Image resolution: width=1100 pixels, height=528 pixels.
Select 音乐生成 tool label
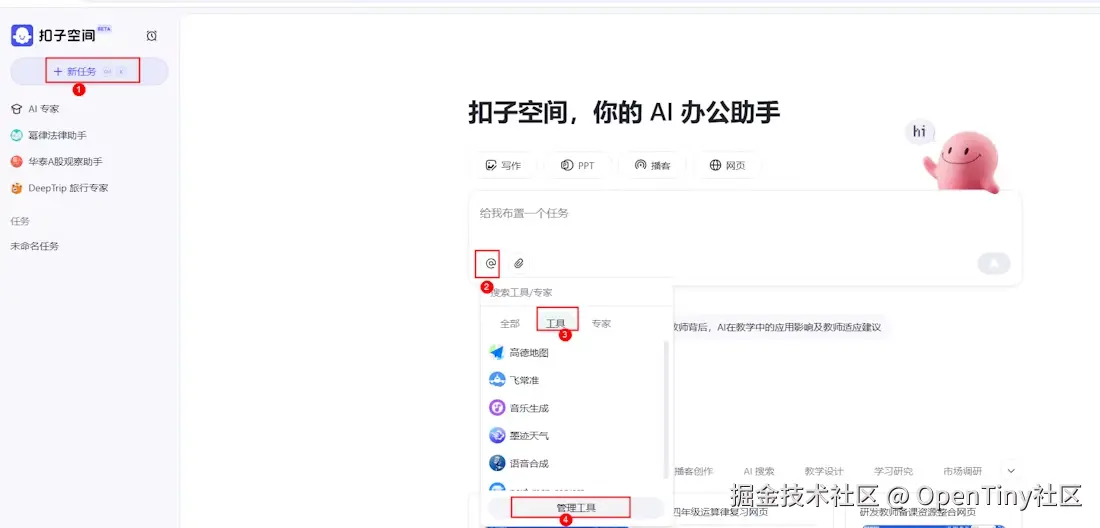529,408
